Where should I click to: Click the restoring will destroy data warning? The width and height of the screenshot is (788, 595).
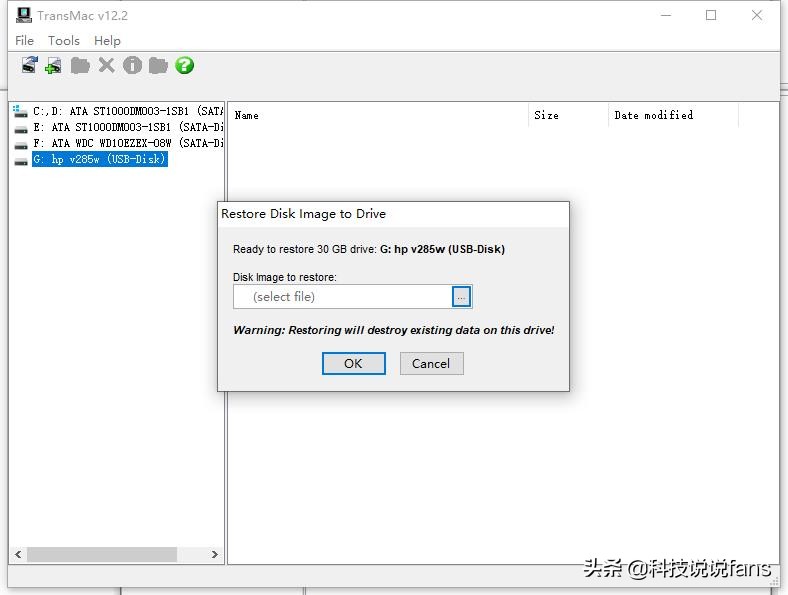[393, 330]
